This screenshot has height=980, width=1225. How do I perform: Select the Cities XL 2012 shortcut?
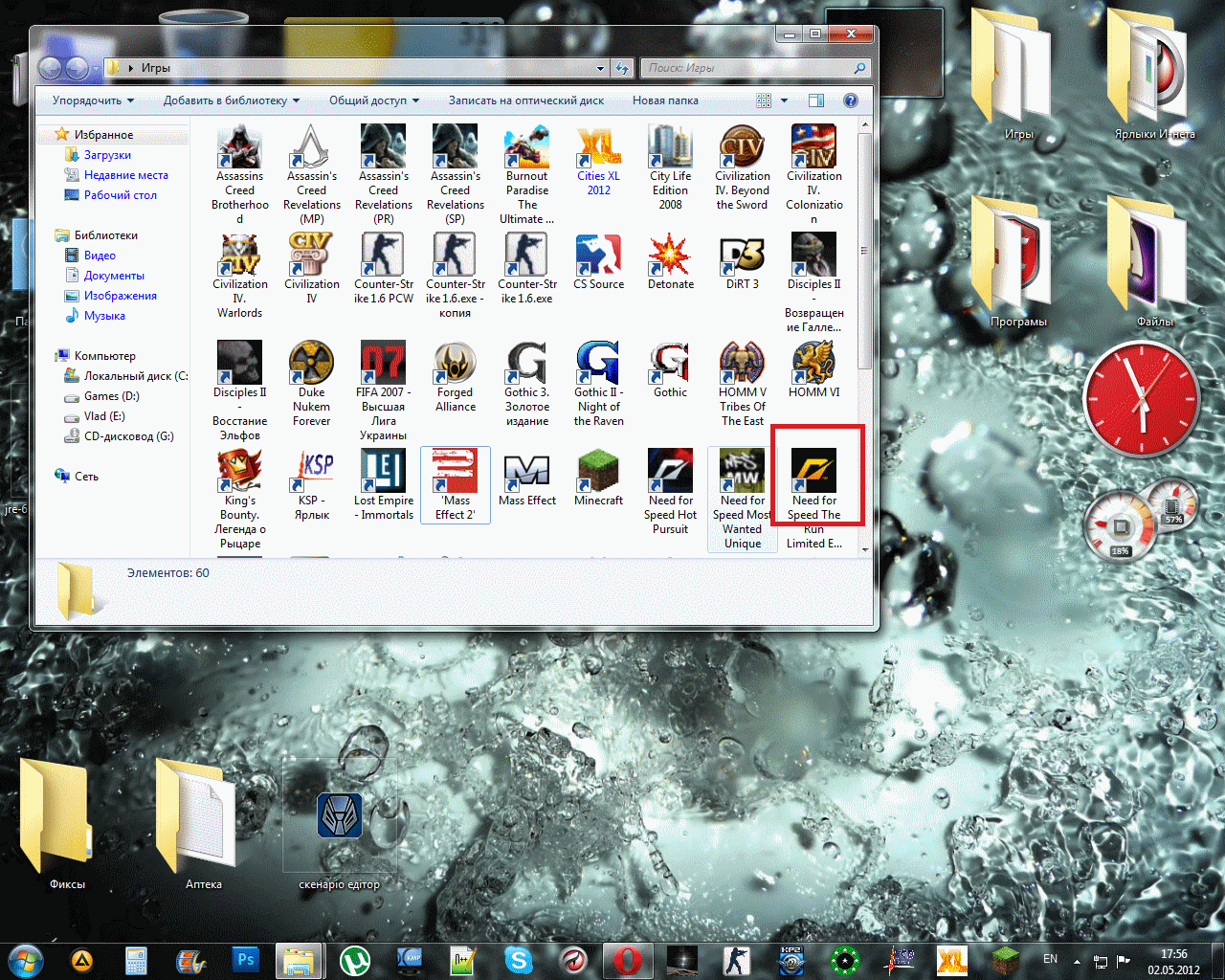598,161
